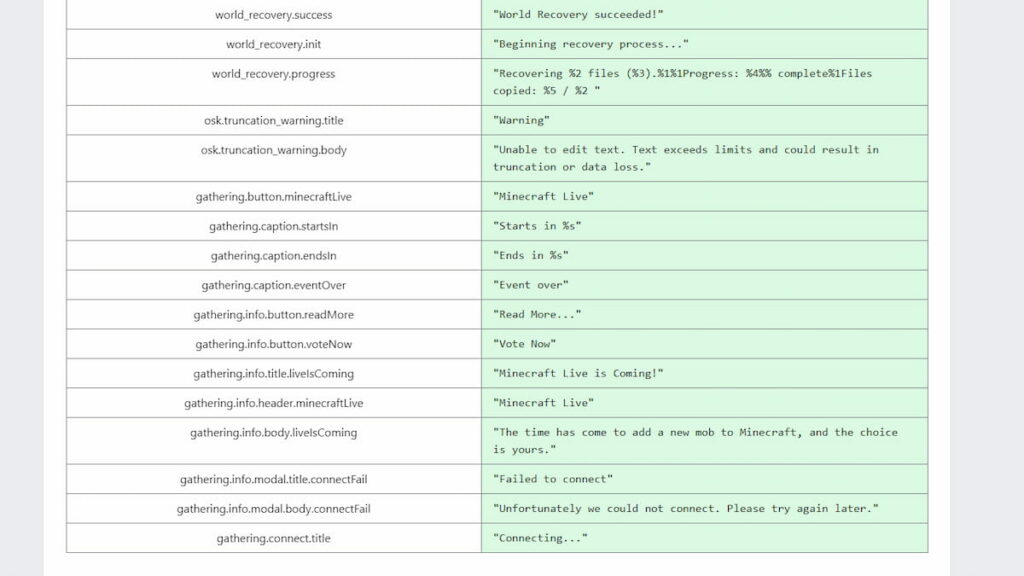Select the "Unfortunately we could not connect" message
1024x576 pixels.
[x=686, y=509]
